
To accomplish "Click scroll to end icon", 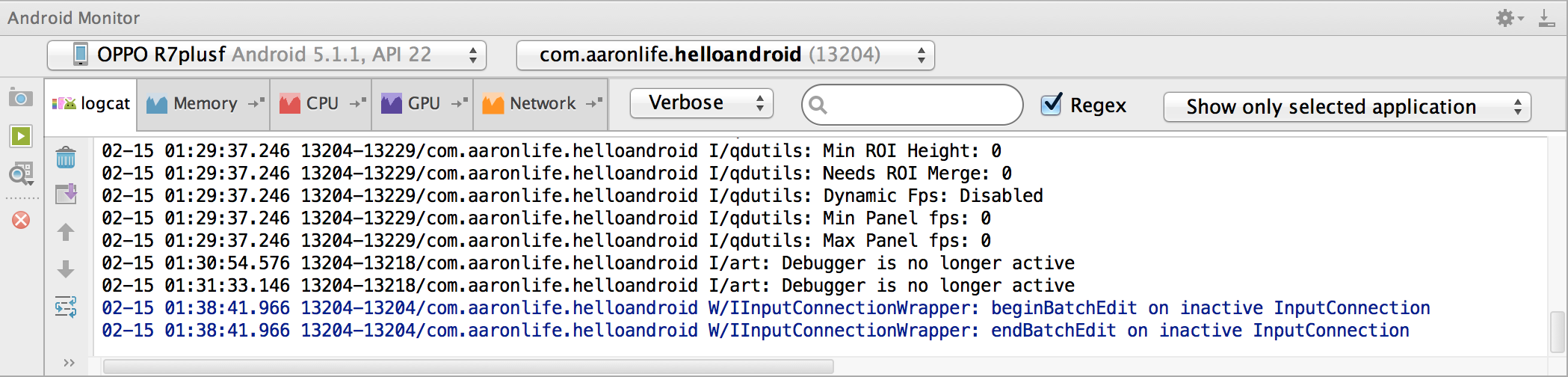I will [66, 194].
